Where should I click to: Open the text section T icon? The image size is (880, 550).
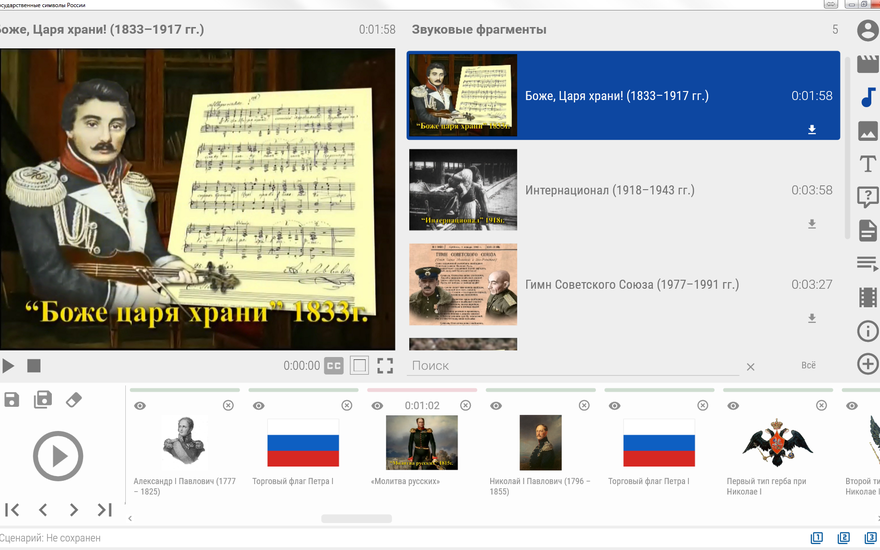click(x=868, y=164)
